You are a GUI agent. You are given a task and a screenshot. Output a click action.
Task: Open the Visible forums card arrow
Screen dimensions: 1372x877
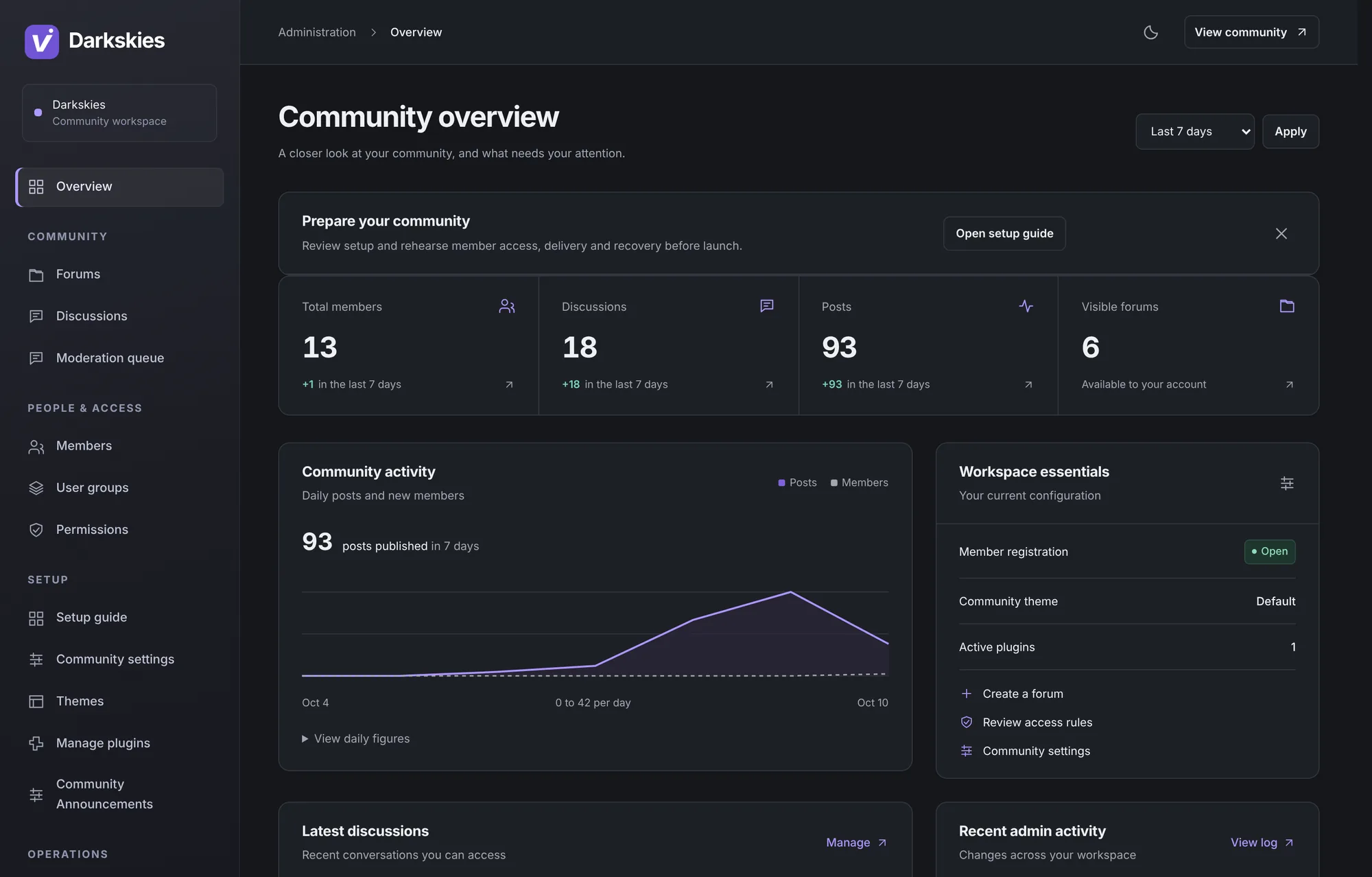coord(1289,384)
